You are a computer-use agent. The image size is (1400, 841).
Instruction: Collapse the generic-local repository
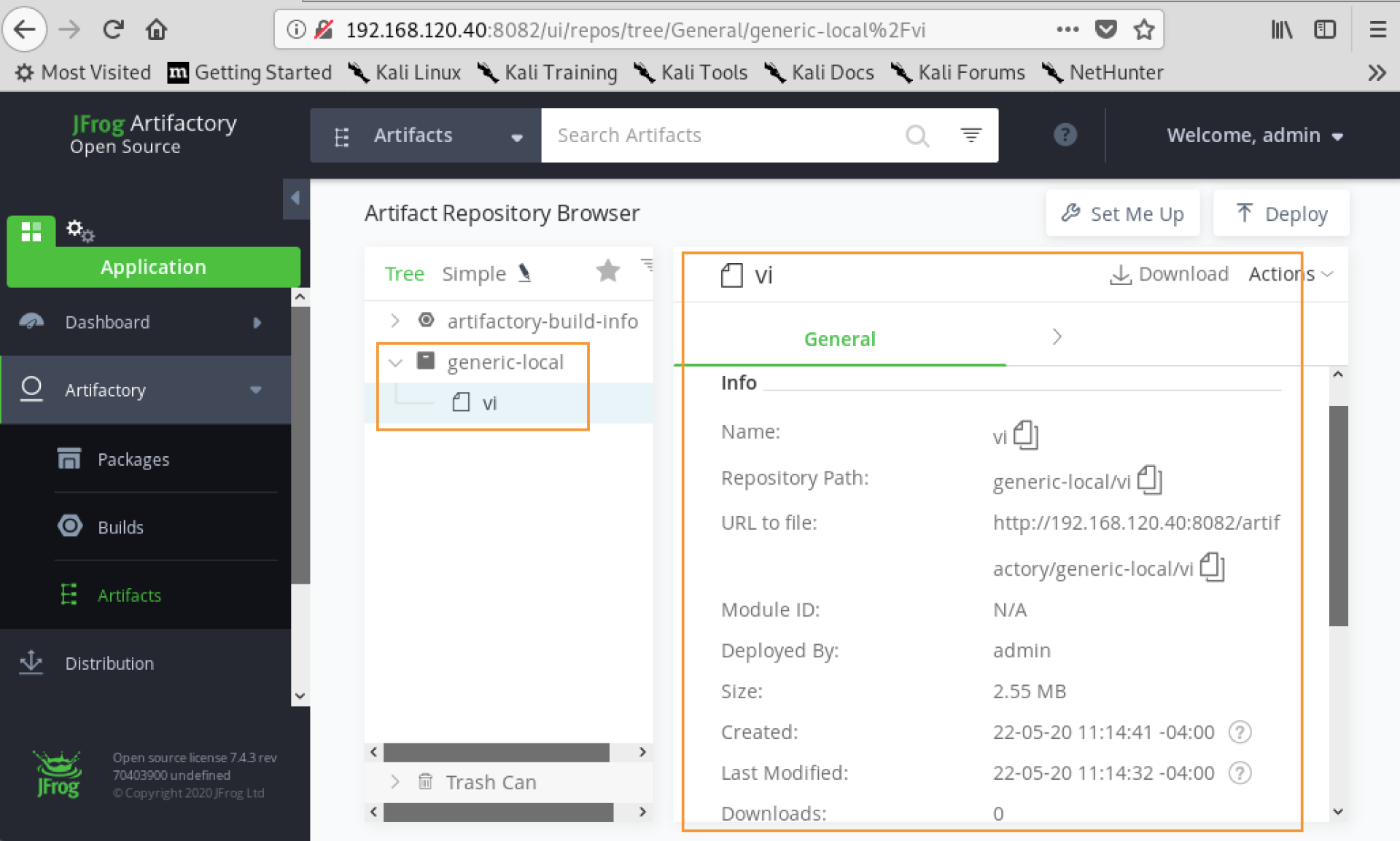tap(396, 362)
